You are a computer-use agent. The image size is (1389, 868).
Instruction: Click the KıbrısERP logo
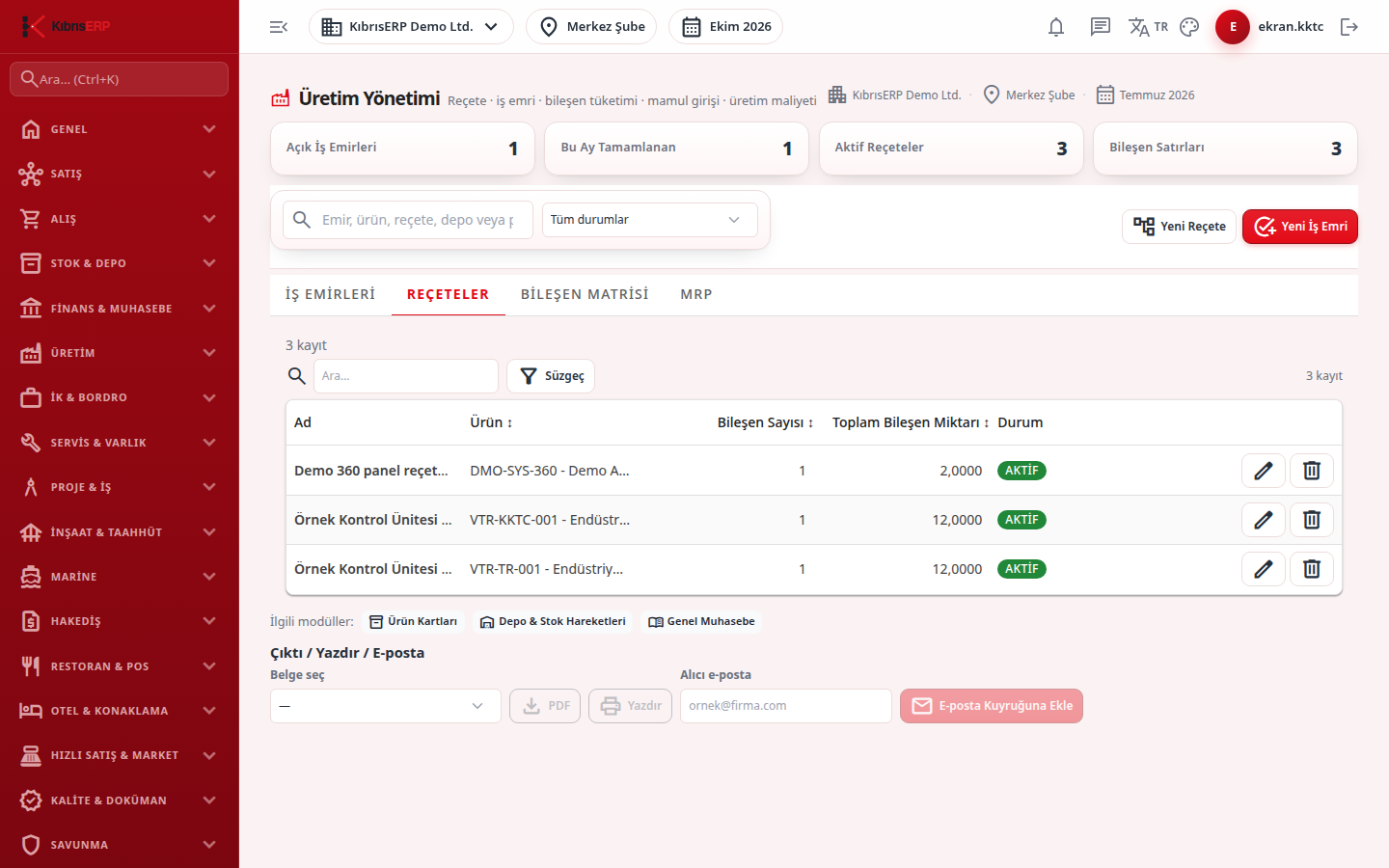pyautogui.click(x=66, y=26)
